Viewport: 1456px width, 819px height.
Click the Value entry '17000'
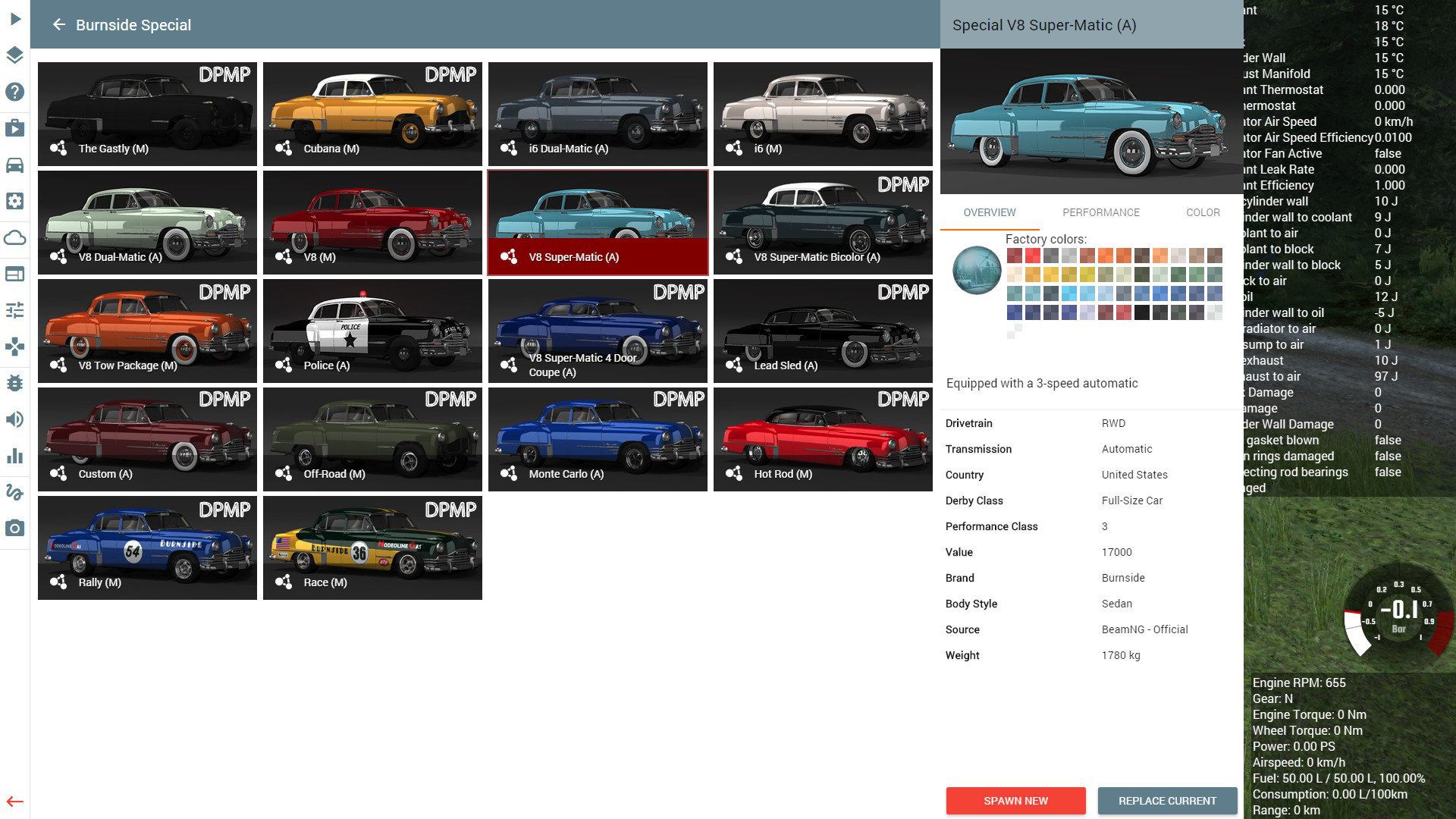click(x=1117, y=552)
